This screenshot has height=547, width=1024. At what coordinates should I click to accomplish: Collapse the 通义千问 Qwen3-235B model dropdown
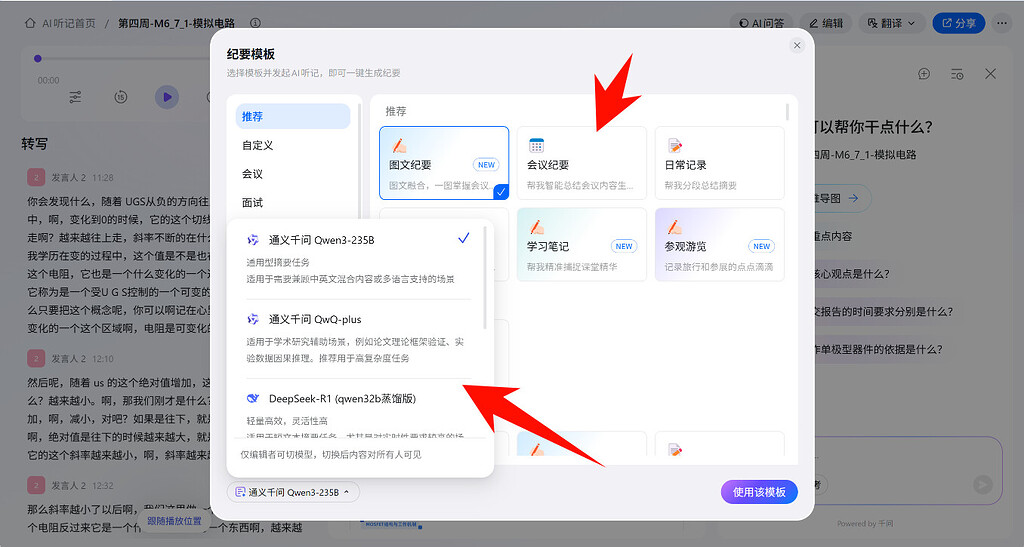pos(293,492)
